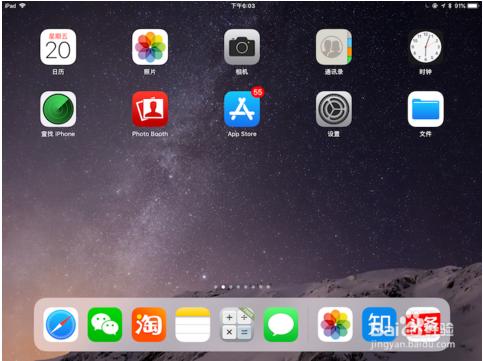Image resolution: width=483 pixels, height=361 pixels.
Task: Open the Photos icon in the dock
Action: (x=335, y=325)
